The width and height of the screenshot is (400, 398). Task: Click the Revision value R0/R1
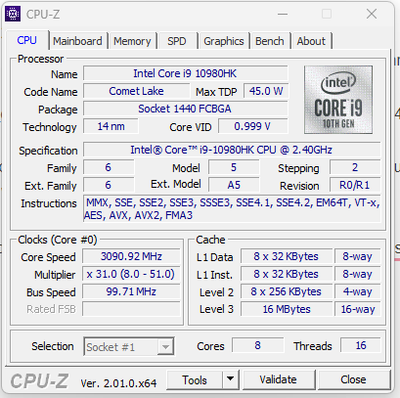point(355,185)
